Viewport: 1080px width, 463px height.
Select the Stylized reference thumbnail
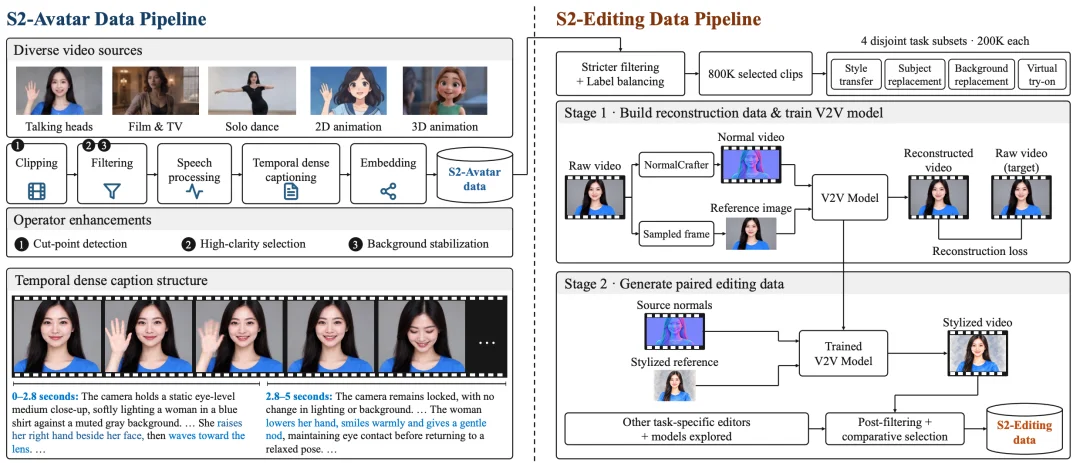tap(674, 386)
